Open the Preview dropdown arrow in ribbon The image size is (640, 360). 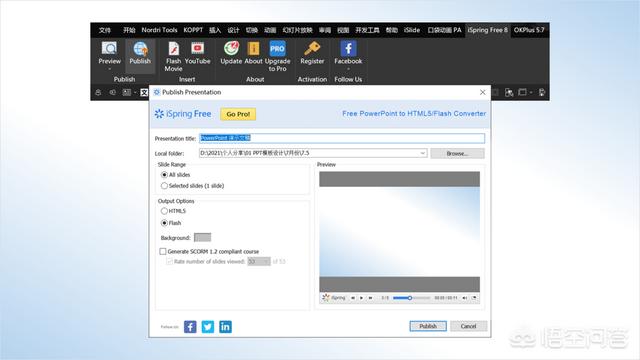tap(109, 69)
